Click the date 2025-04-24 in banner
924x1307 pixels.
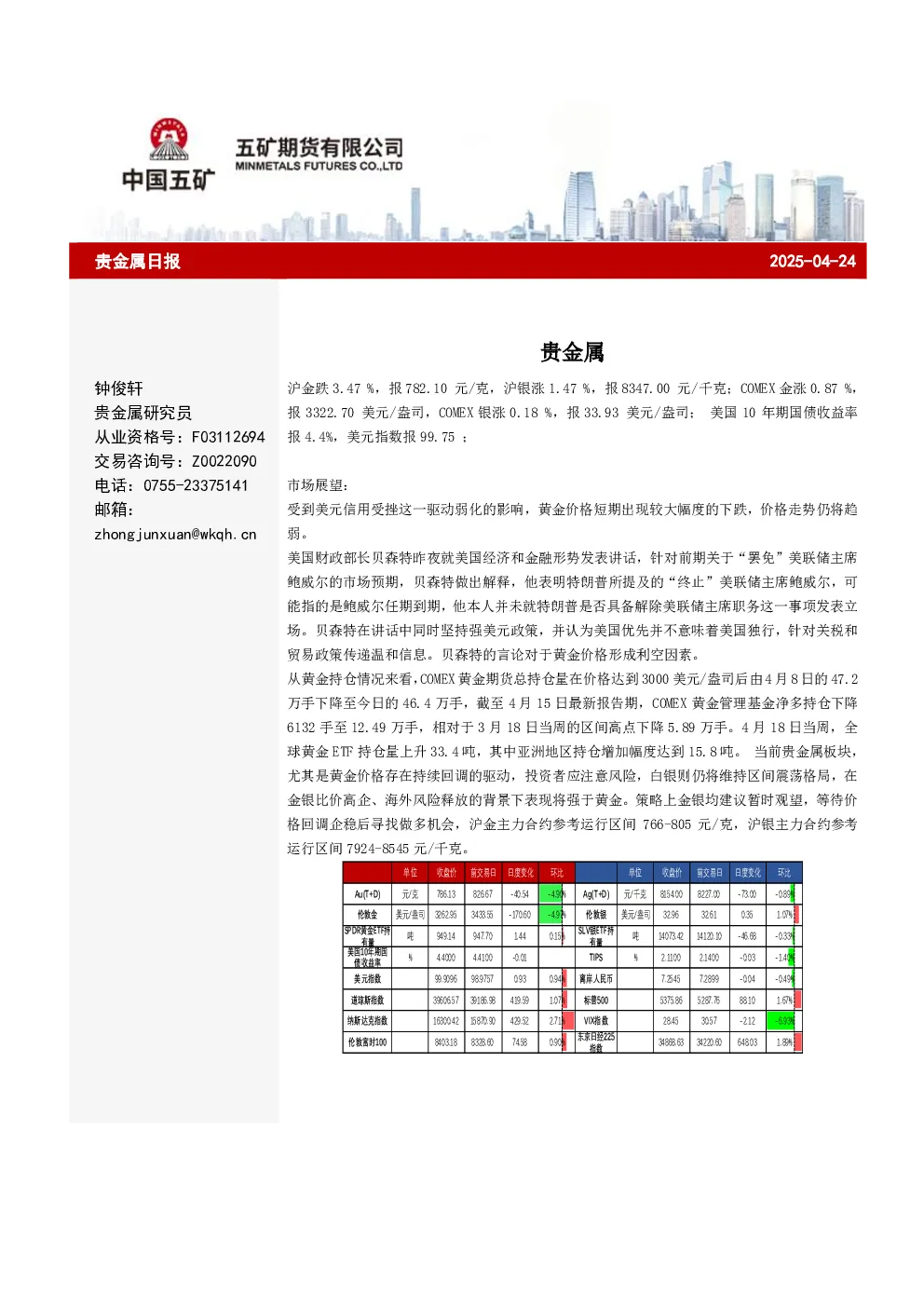[x=812, y=262]
